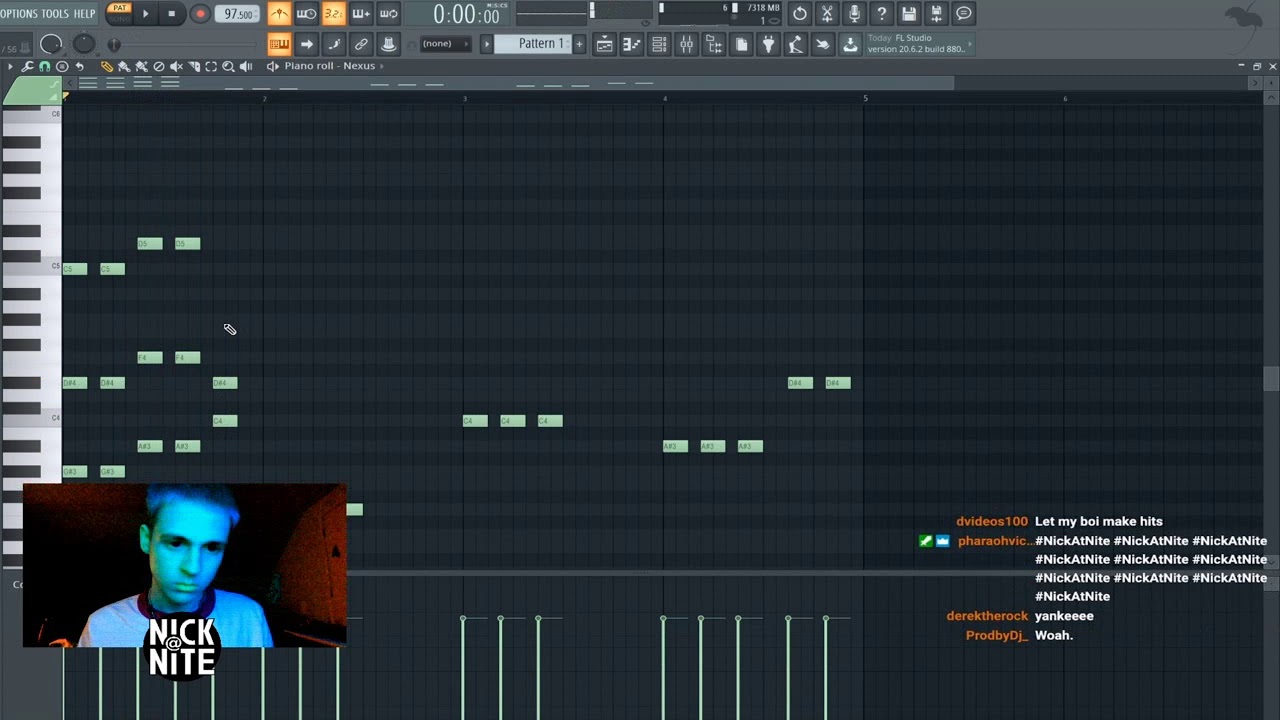Open the TOOLS menu

pyautogui.click(x=55, y=14)
